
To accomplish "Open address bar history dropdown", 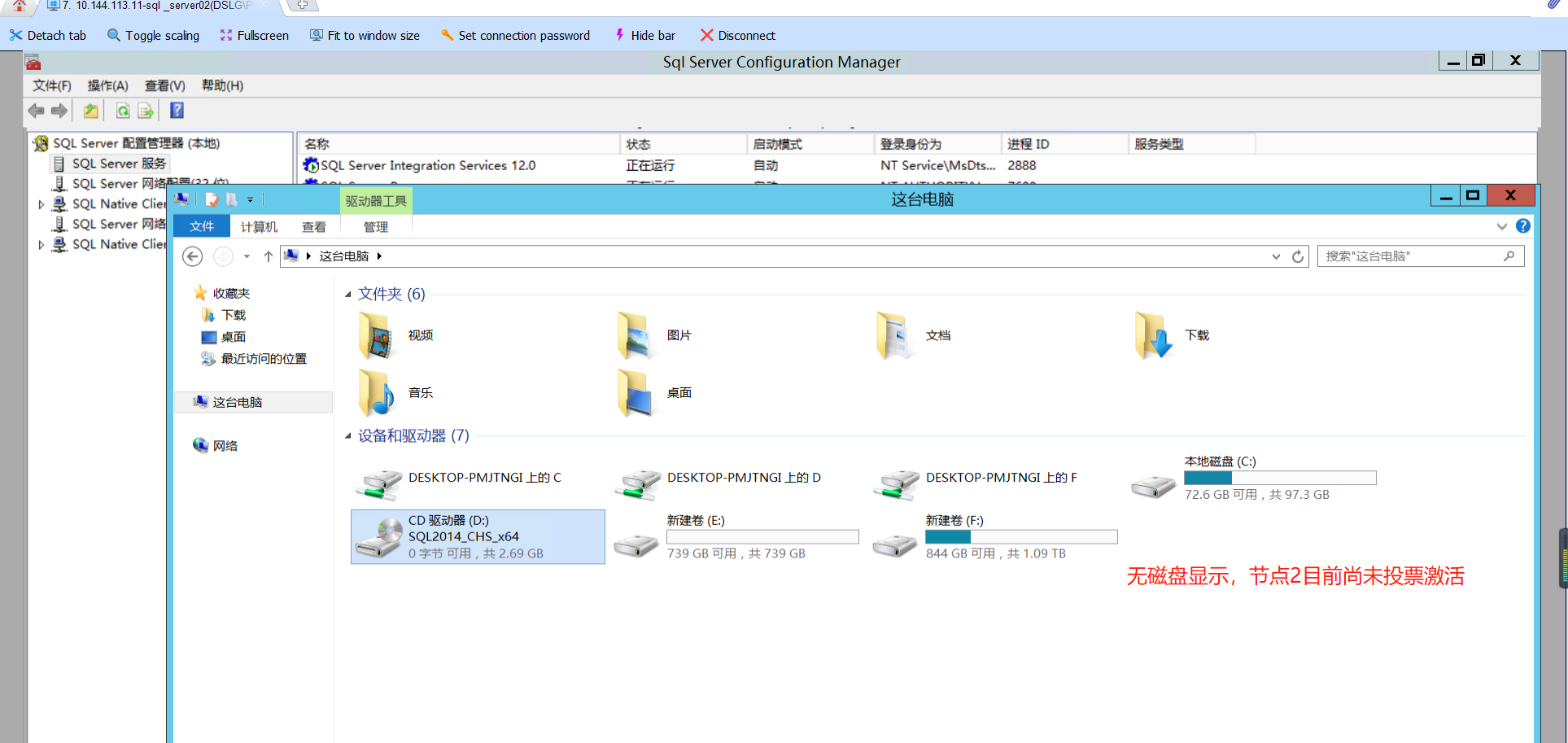I will point(1276,256).
